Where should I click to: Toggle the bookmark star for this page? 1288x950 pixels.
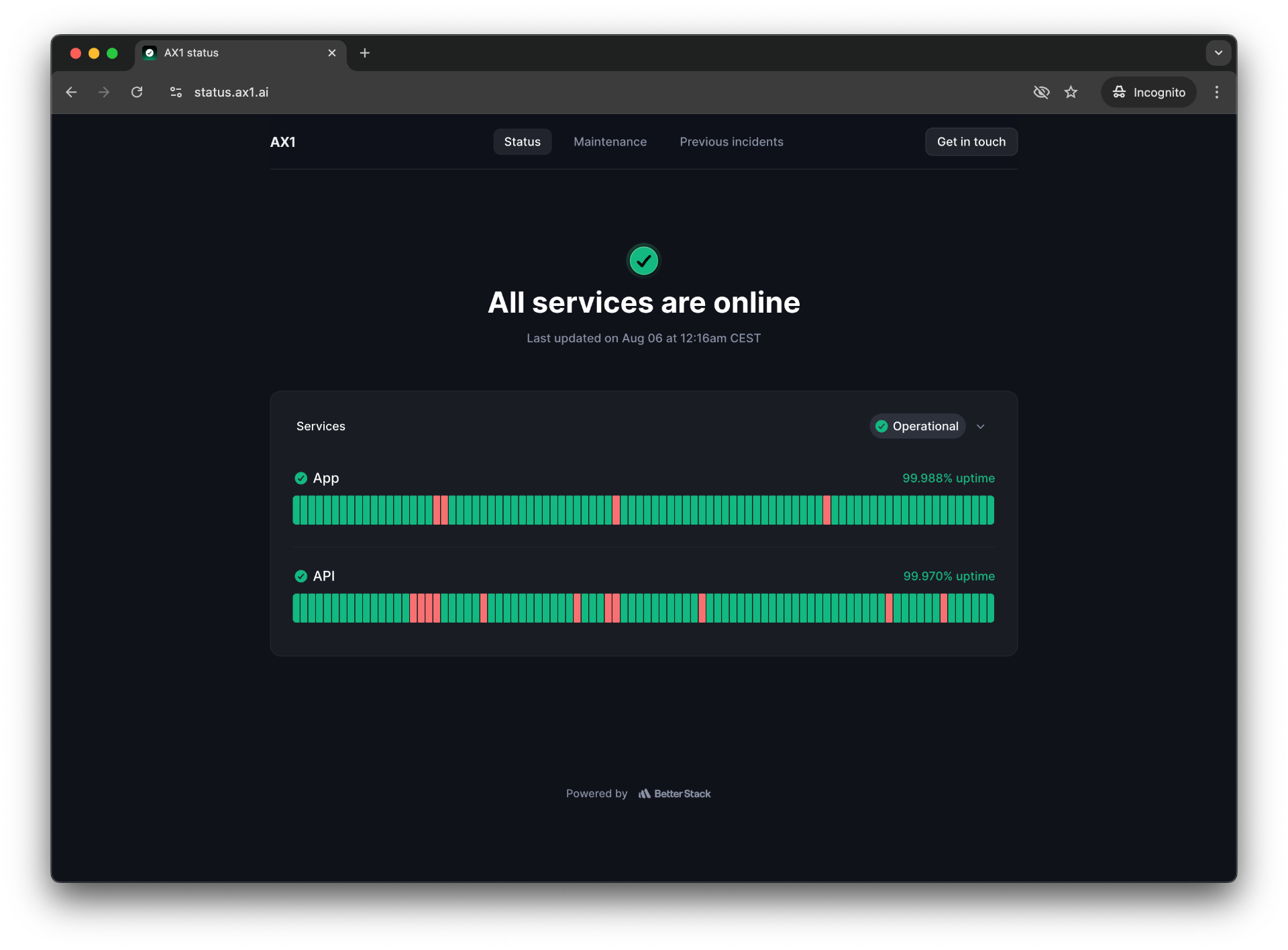pos(1071,92)
